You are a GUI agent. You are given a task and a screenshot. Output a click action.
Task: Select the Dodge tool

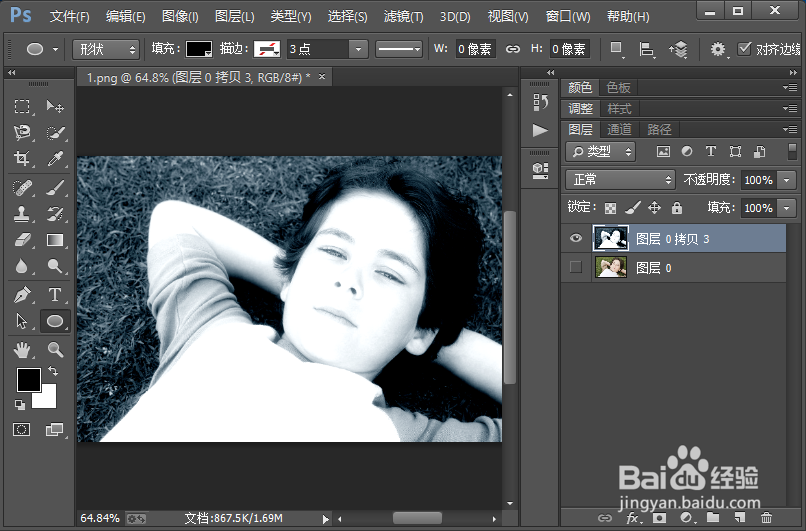coord(55,266)
